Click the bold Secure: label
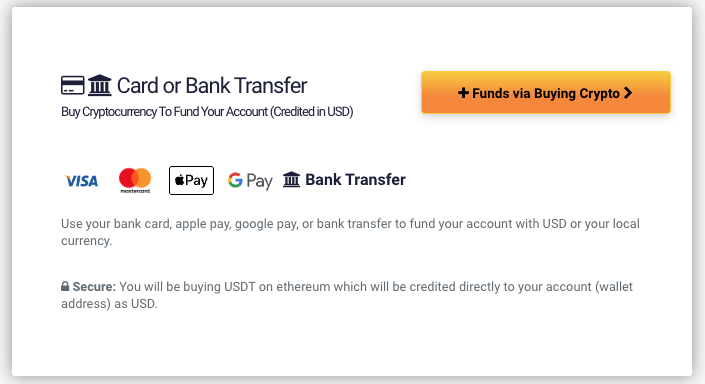The width and height of the screenshot is (705, 384). [94, 286]
